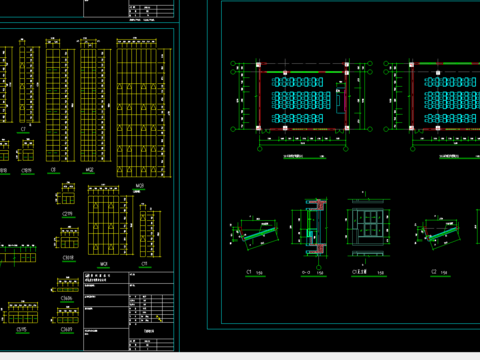Pick the C7 window label

tap(23, 129)
